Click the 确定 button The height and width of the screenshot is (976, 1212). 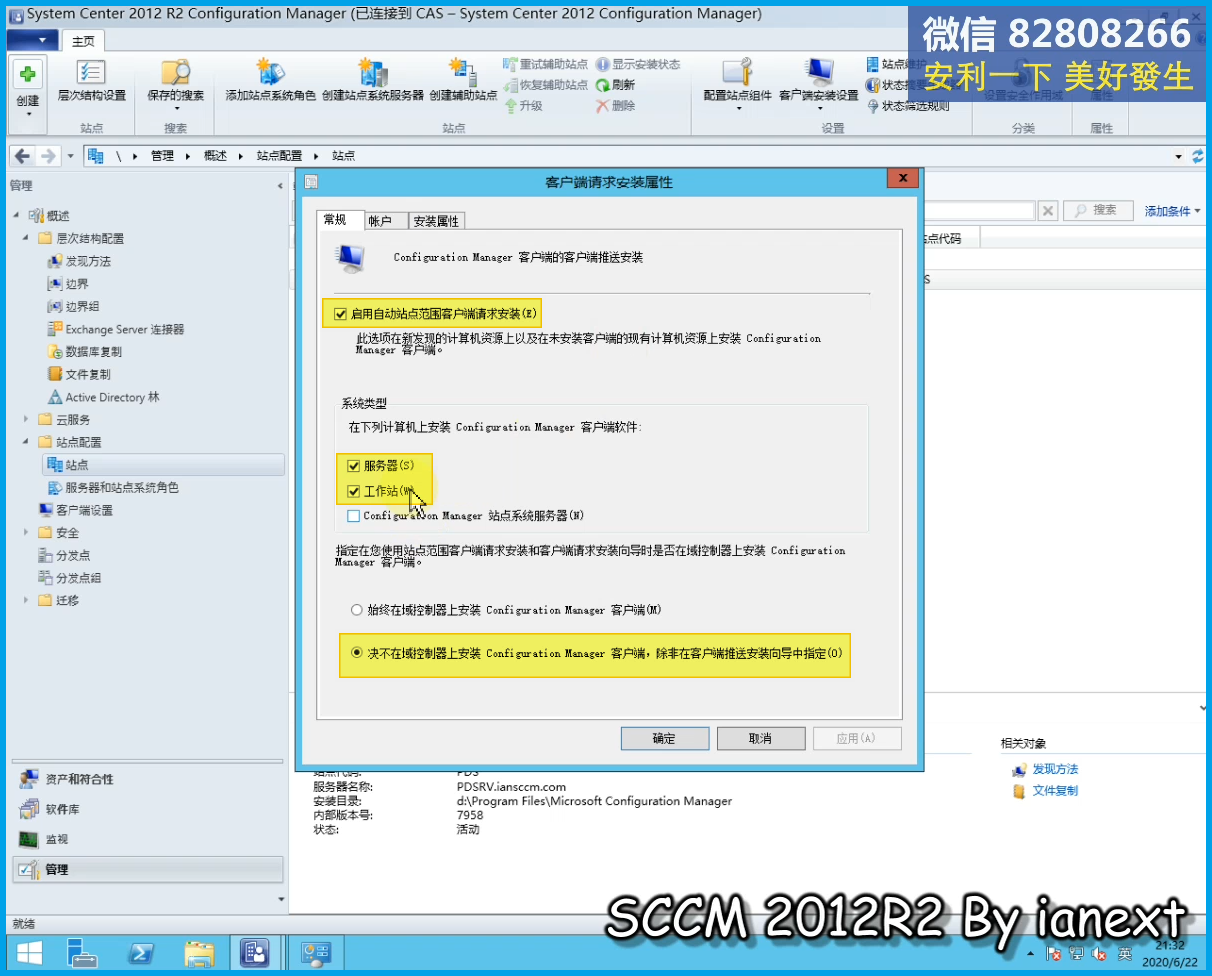[664, 738]
